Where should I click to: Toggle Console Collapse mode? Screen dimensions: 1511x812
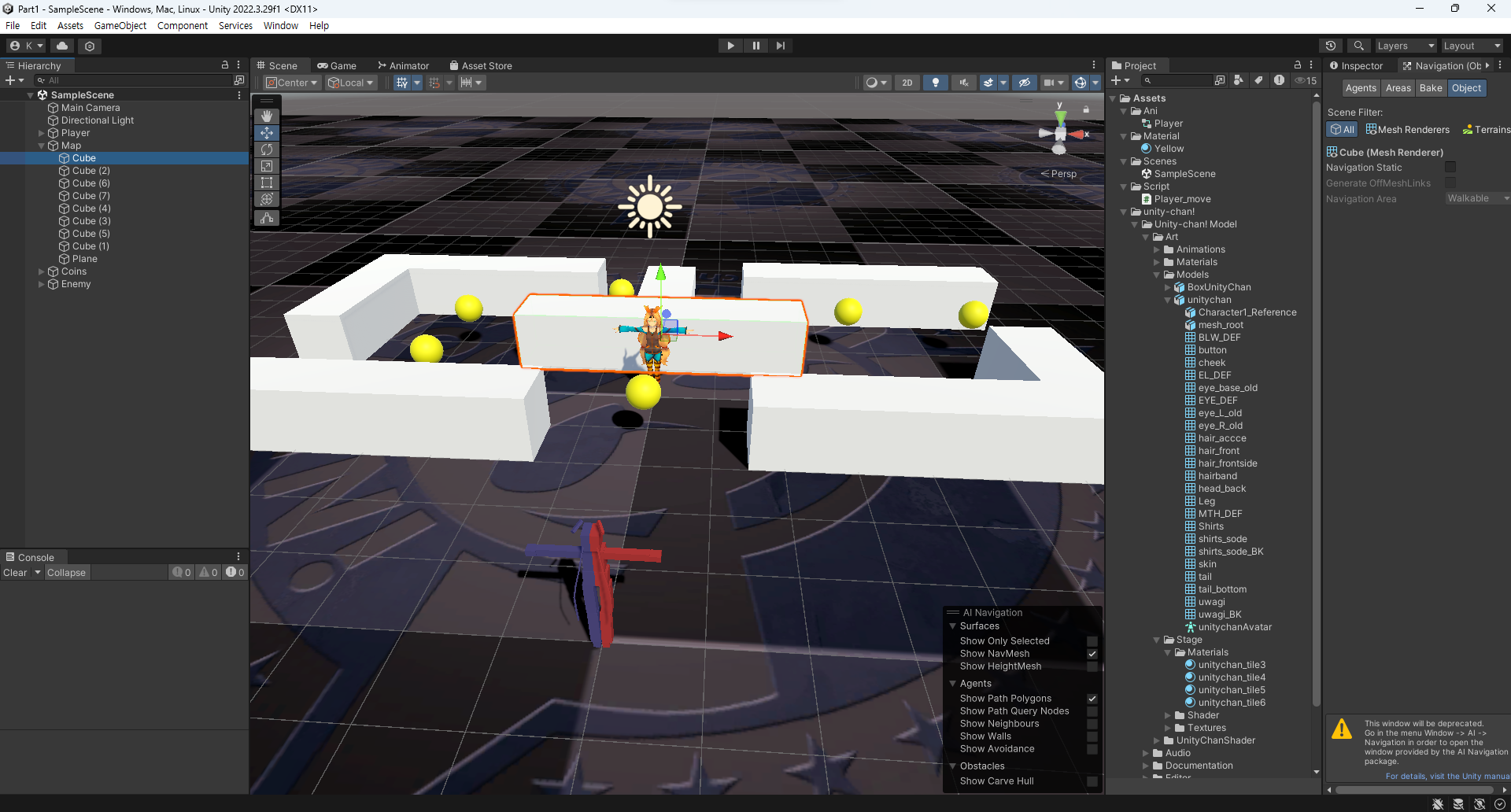(x=66, y=573)
